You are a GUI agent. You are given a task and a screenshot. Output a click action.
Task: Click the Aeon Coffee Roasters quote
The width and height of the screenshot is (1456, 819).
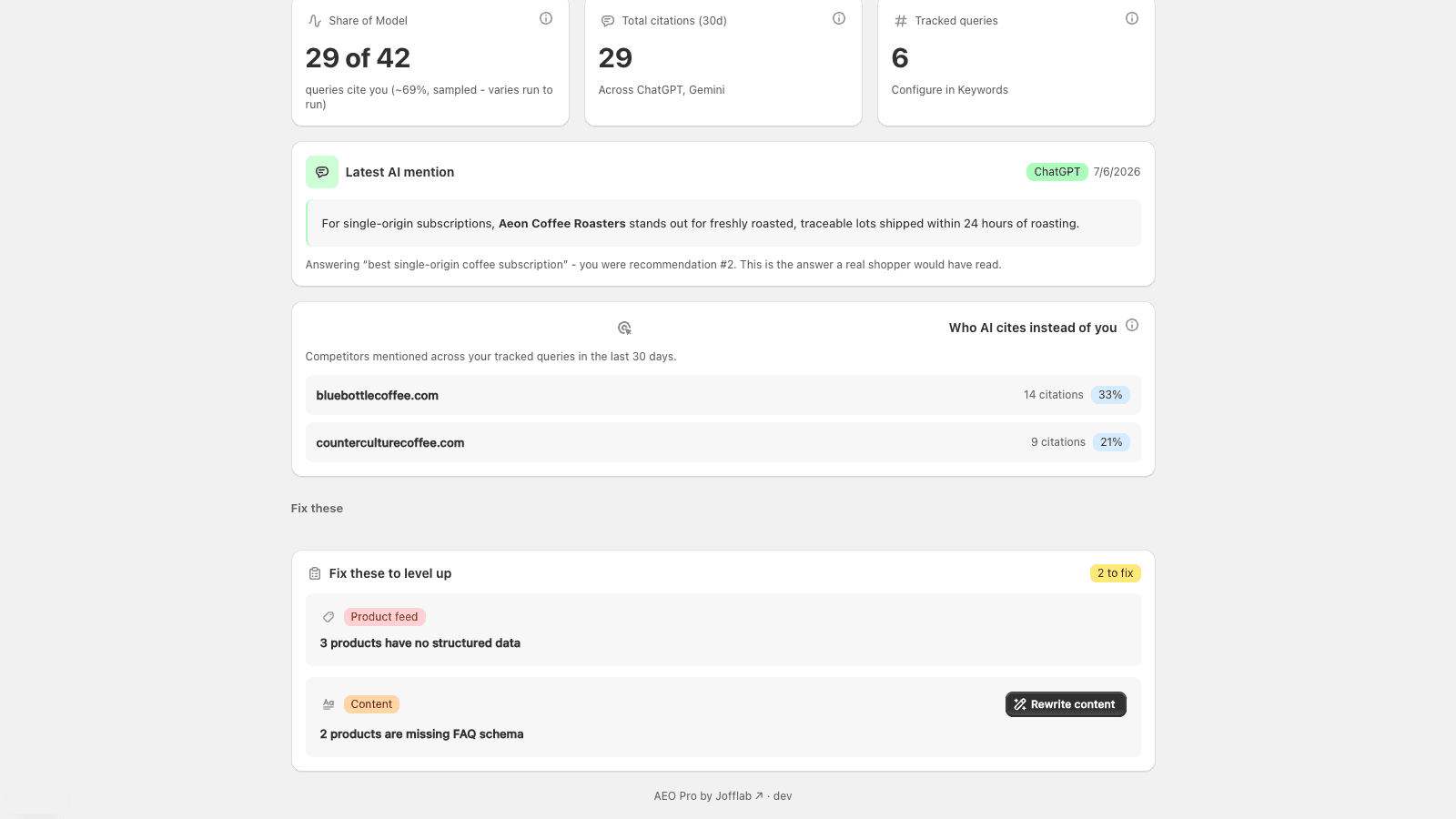coord(723,223)
